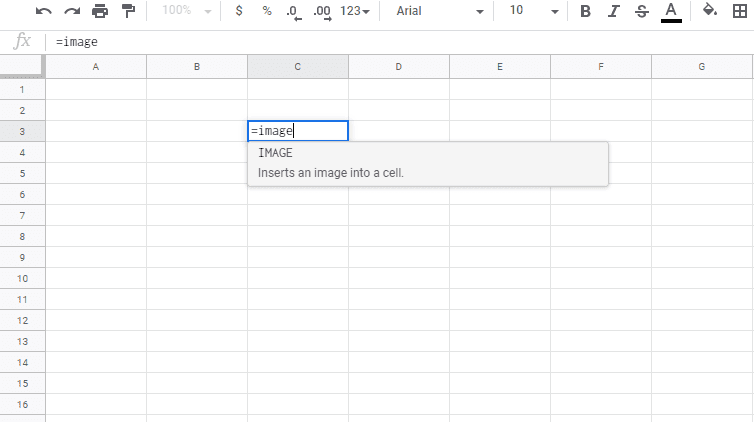Decrease decimal places
This screenshot has width=754, height=422.
tap(294, 12)
